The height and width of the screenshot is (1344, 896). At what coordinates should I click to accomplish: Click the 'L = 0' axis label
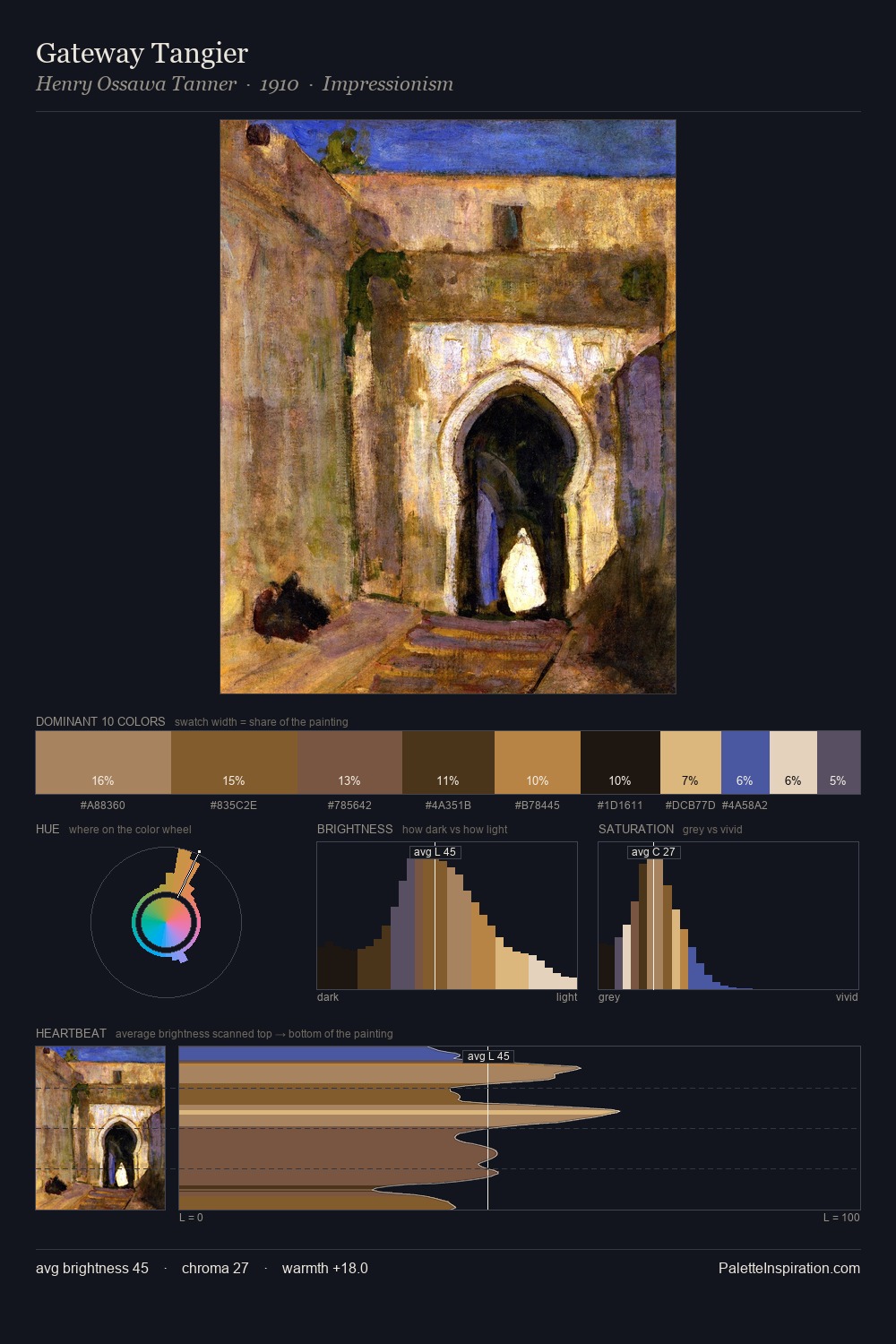point(191,1218)
